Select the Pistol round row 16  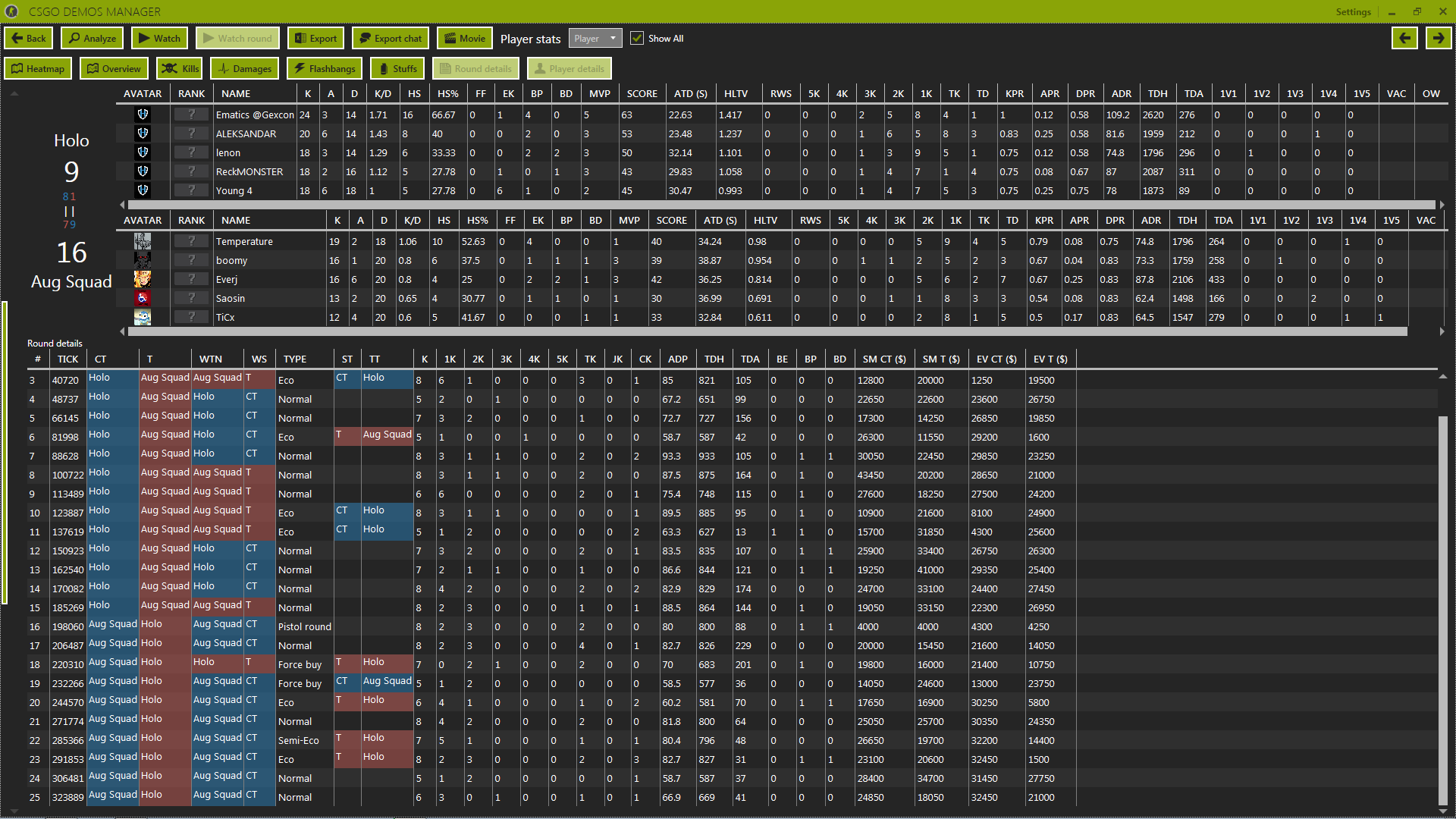(x=732, y=626)
